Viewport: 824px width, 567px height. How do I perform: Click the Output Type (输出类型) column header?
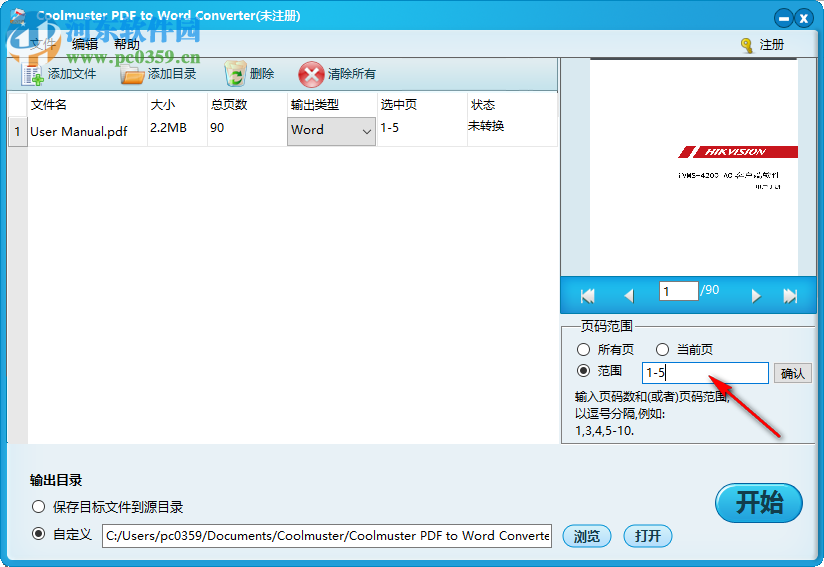click(332, 105)
